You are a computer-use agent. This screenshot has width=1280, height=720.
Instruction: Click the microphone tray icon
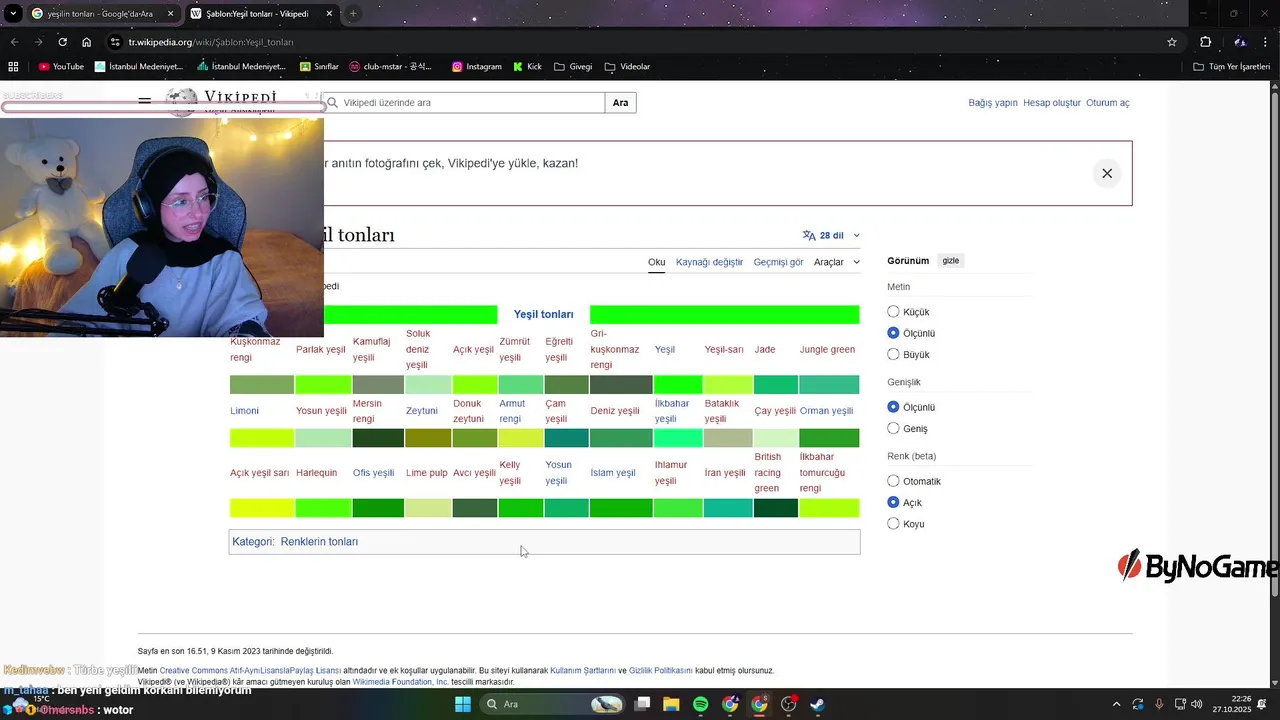[1159, 704]
